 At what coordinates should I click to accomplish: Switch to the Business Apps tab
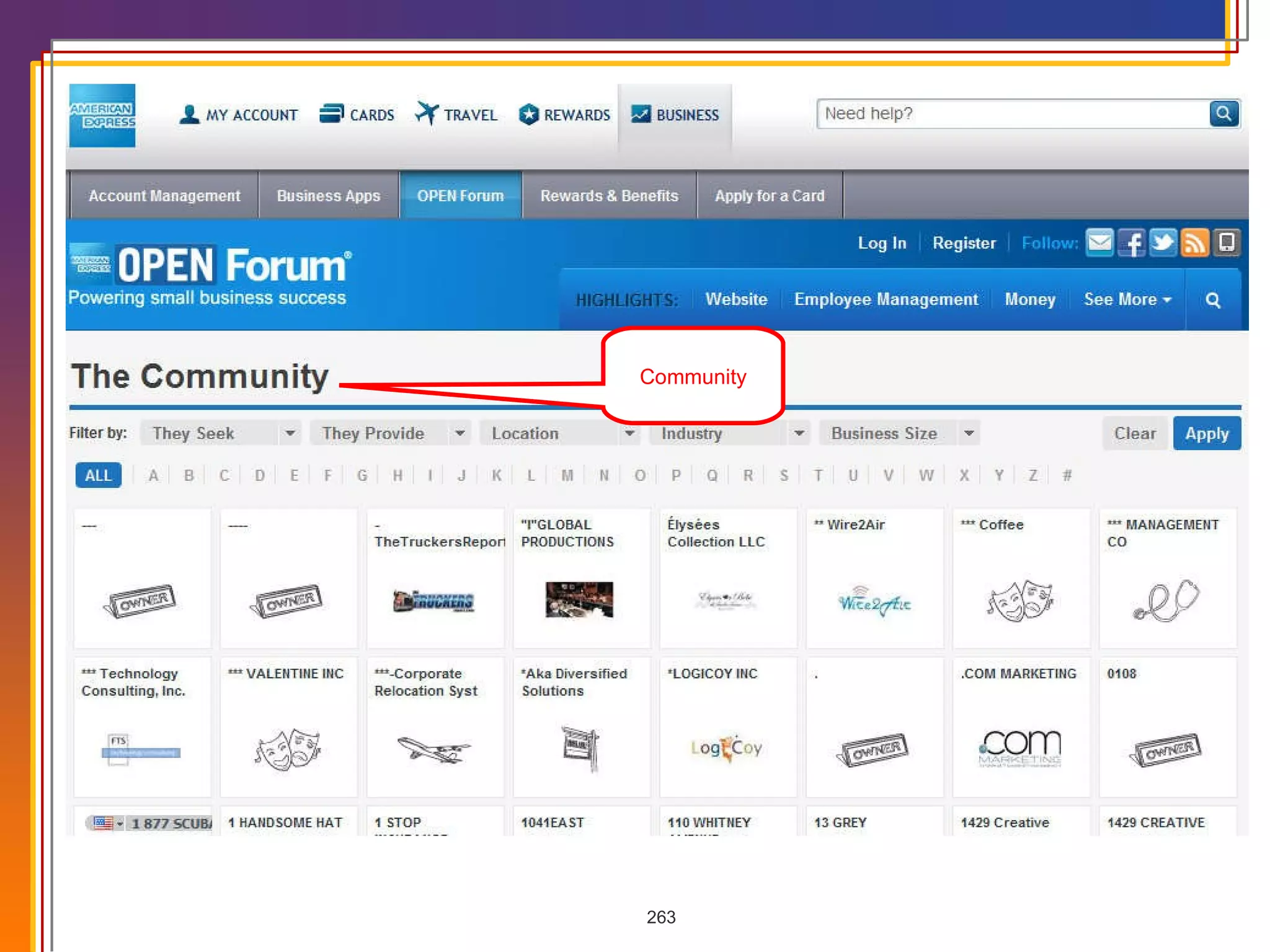328,196
